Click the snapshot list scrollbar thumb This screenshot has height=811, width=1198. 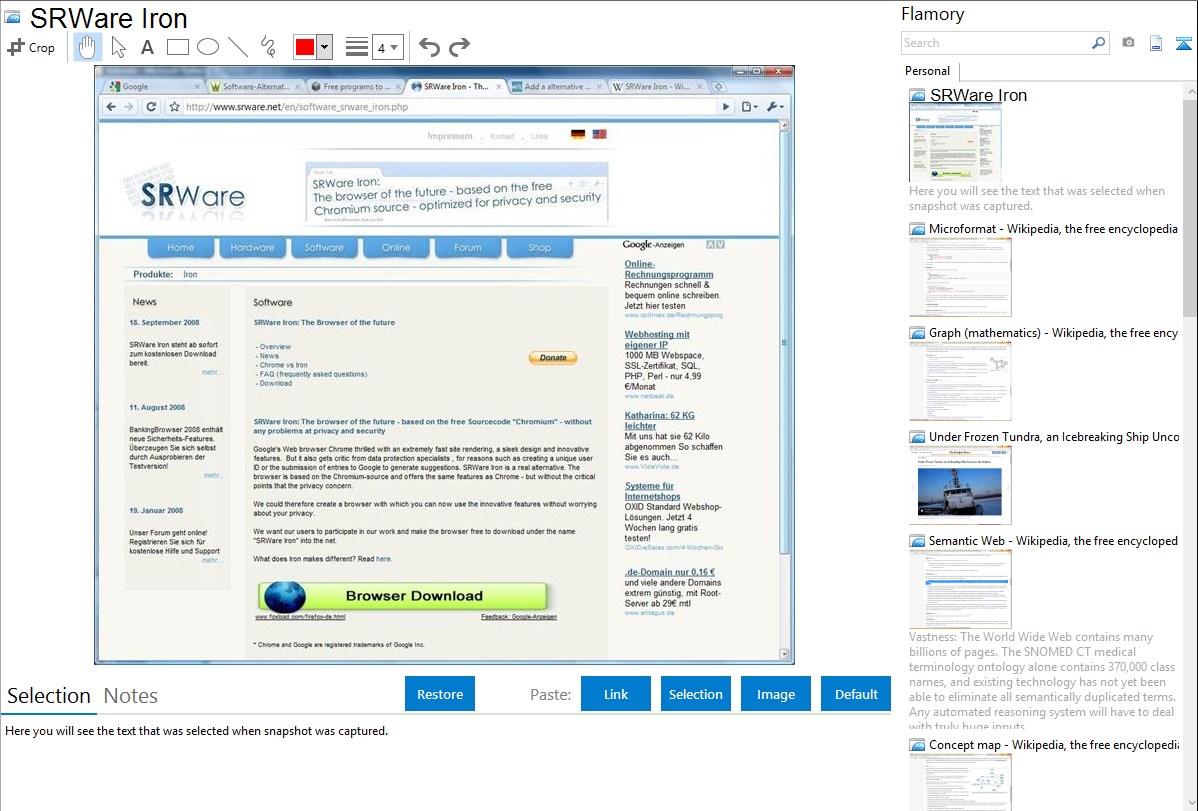(1191, 206)
